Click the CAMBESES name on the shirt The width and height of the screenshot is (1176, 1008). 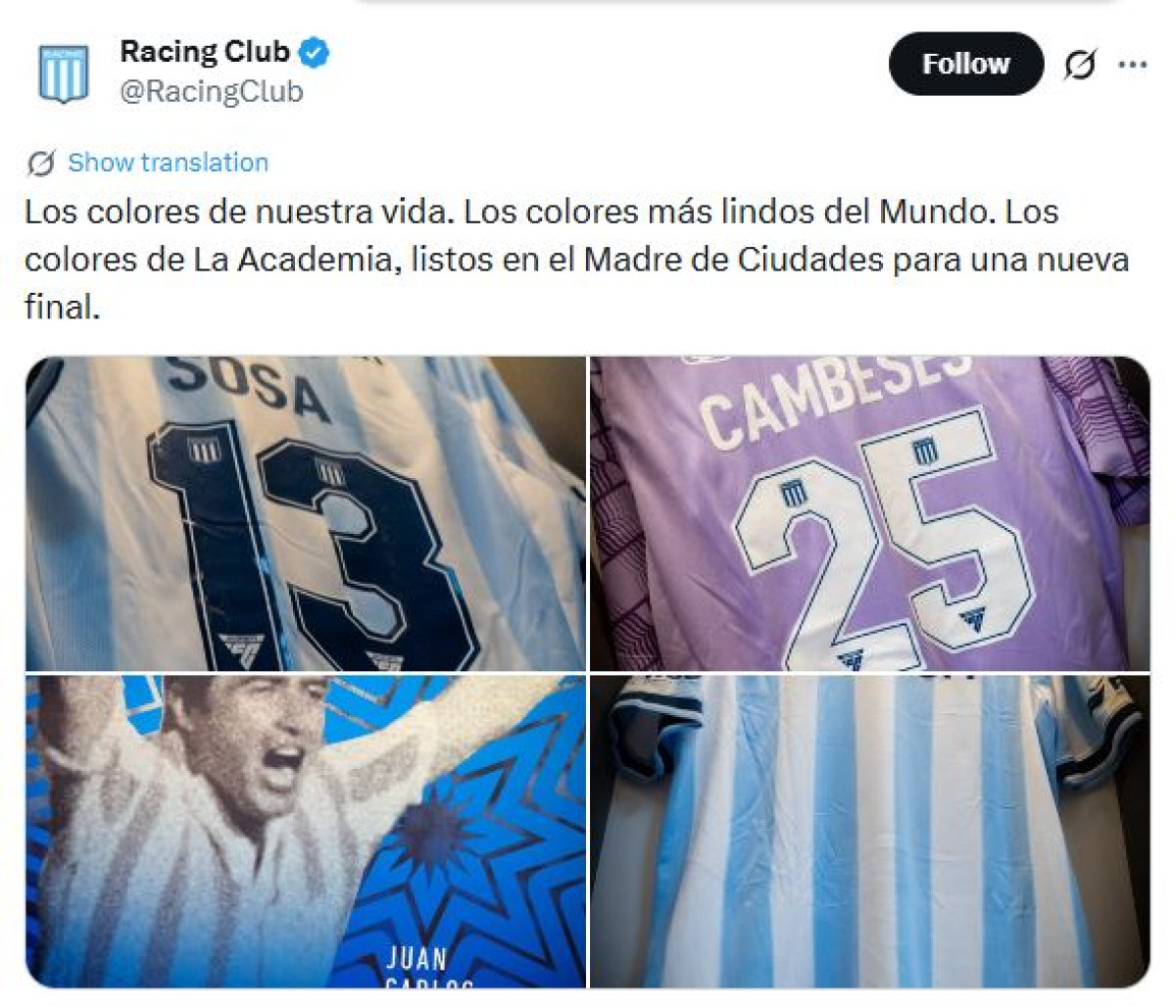tap(835, 397)
